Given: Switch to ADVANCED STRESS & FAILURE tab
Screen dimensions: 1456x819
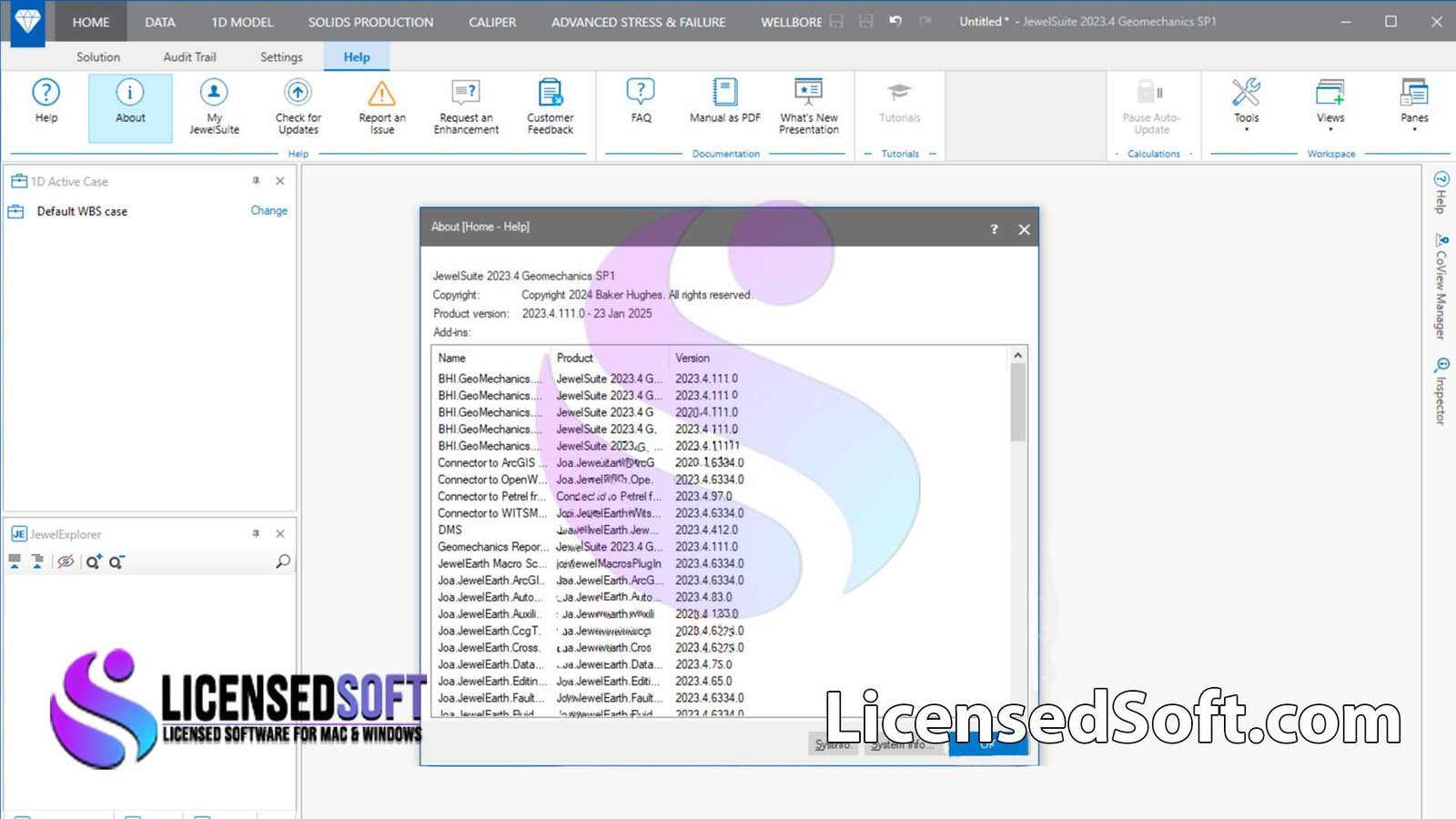Looking at the screenshot, I should (x=639, y=22).
